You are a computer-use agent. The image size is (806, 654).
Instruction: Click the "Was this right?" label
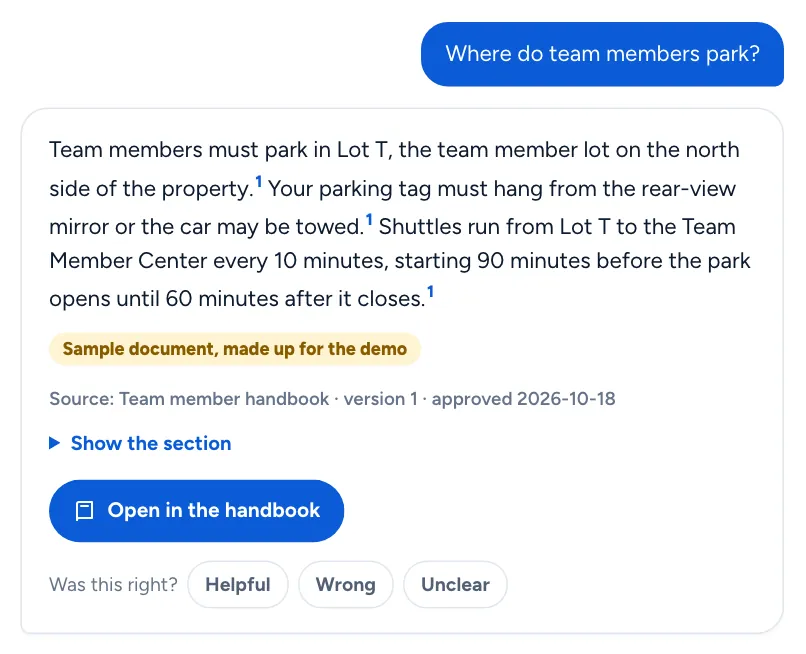114,585
